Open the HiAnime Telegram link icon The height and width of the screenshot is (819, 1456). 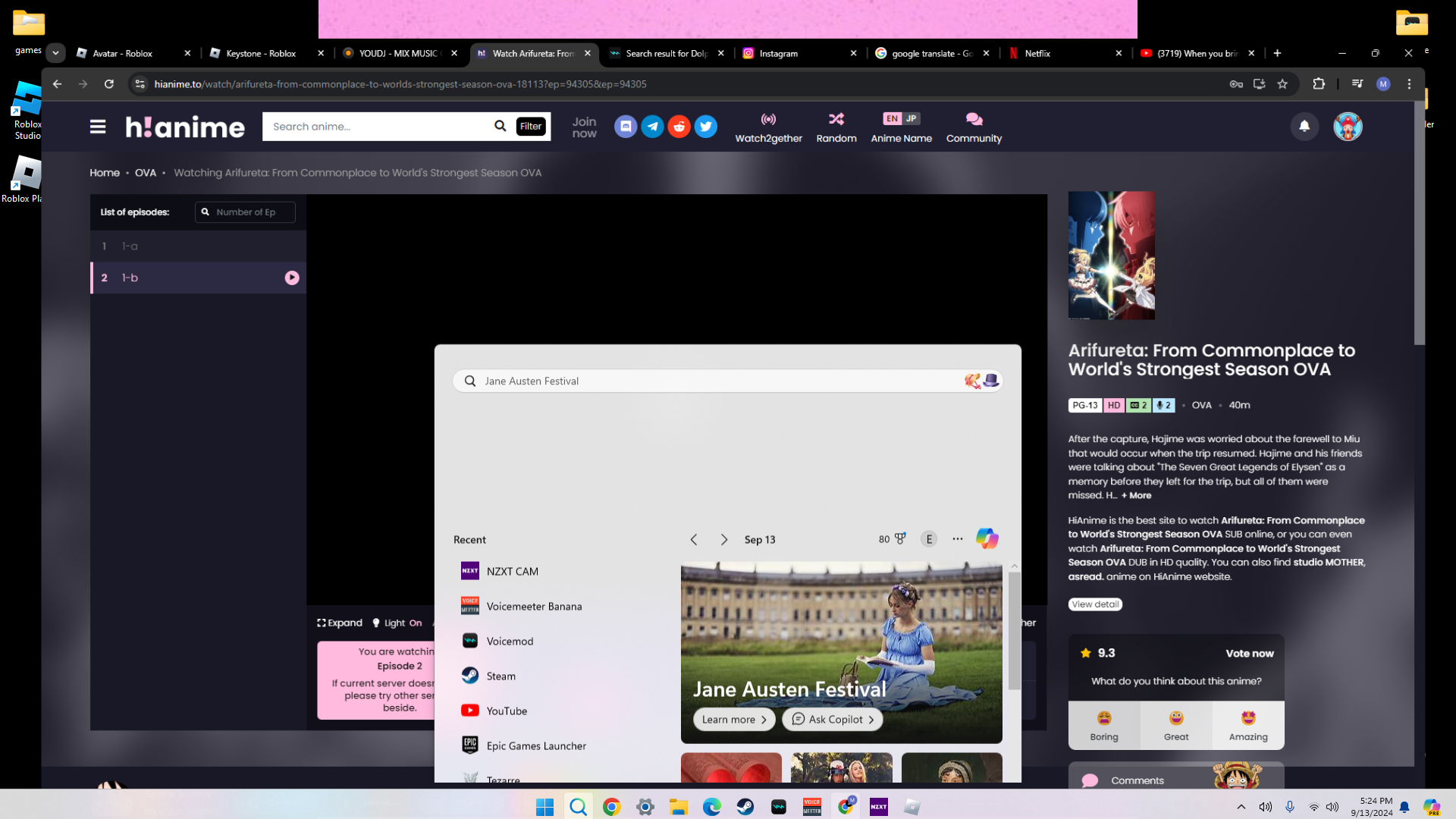pos(652,127)
